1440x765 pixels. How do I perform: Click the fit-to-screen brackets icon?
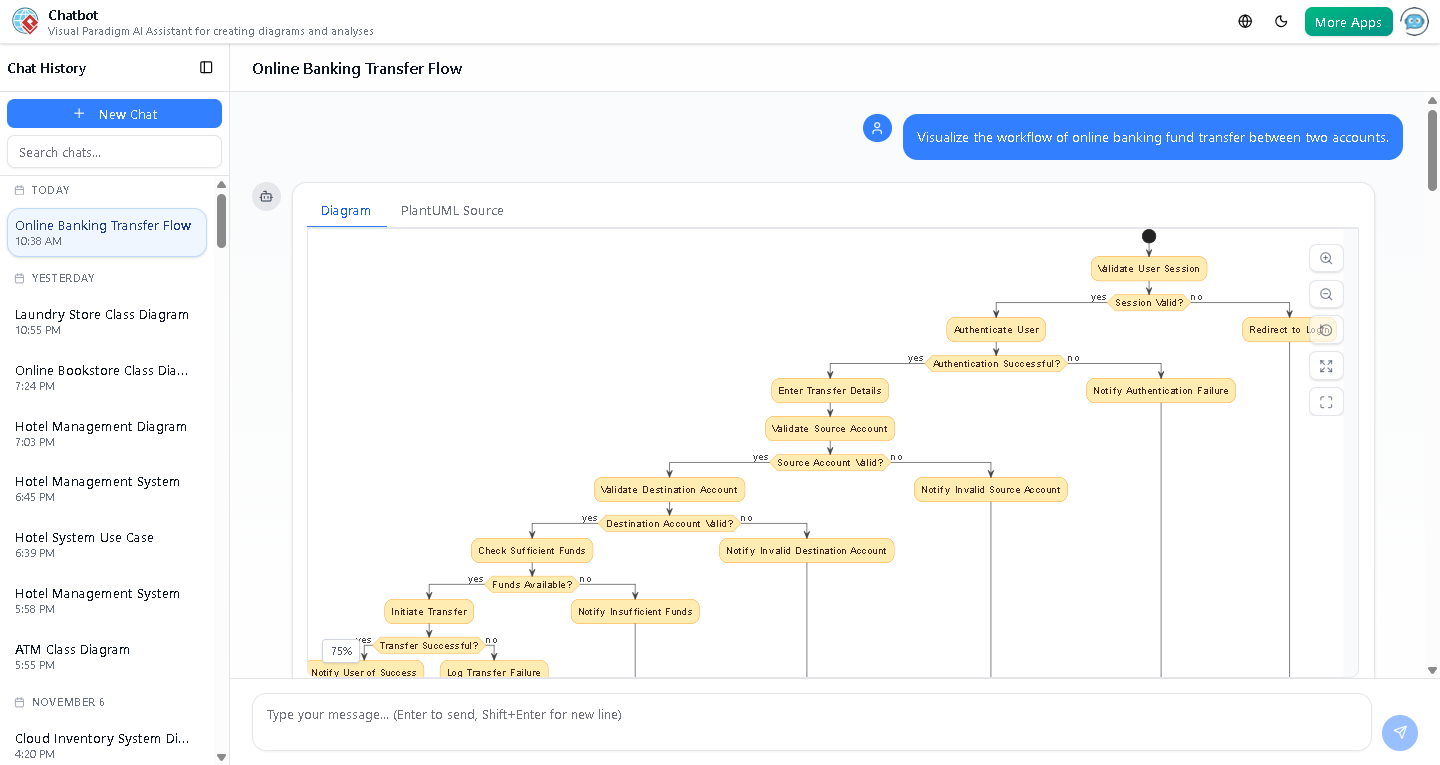tap(1326, 401)
